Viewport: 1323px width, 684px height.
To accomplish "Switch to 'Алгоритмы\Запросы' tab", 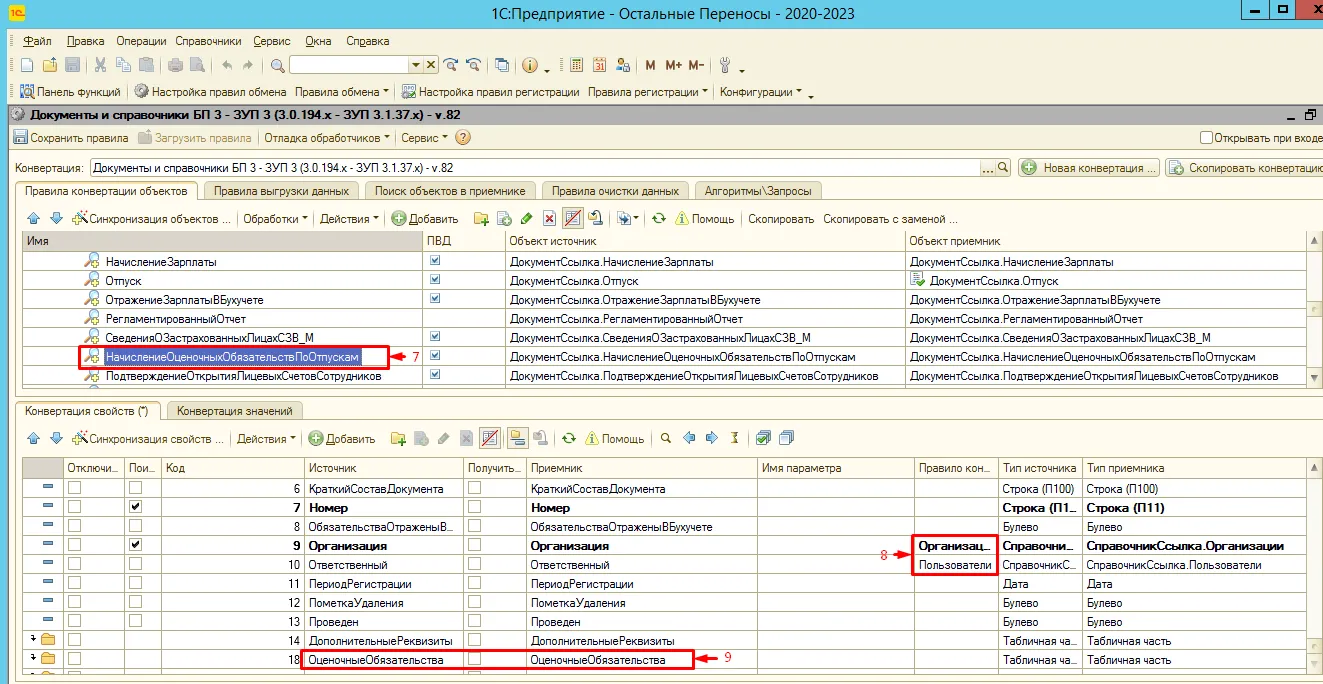I will [758, 190].
